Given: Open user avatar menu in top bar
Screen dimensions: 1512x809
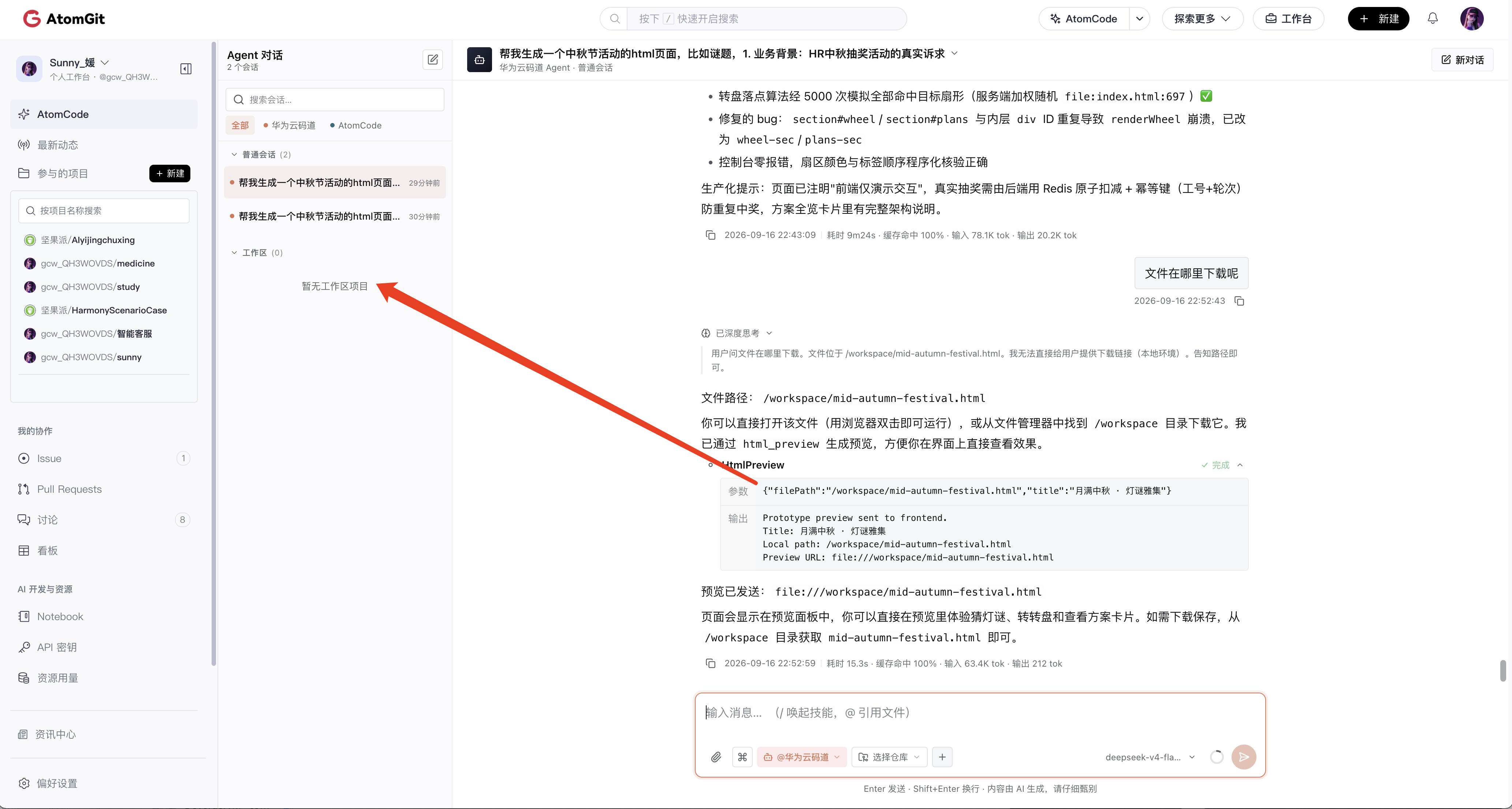Looking at the screenshot, I should point(1471,19).
